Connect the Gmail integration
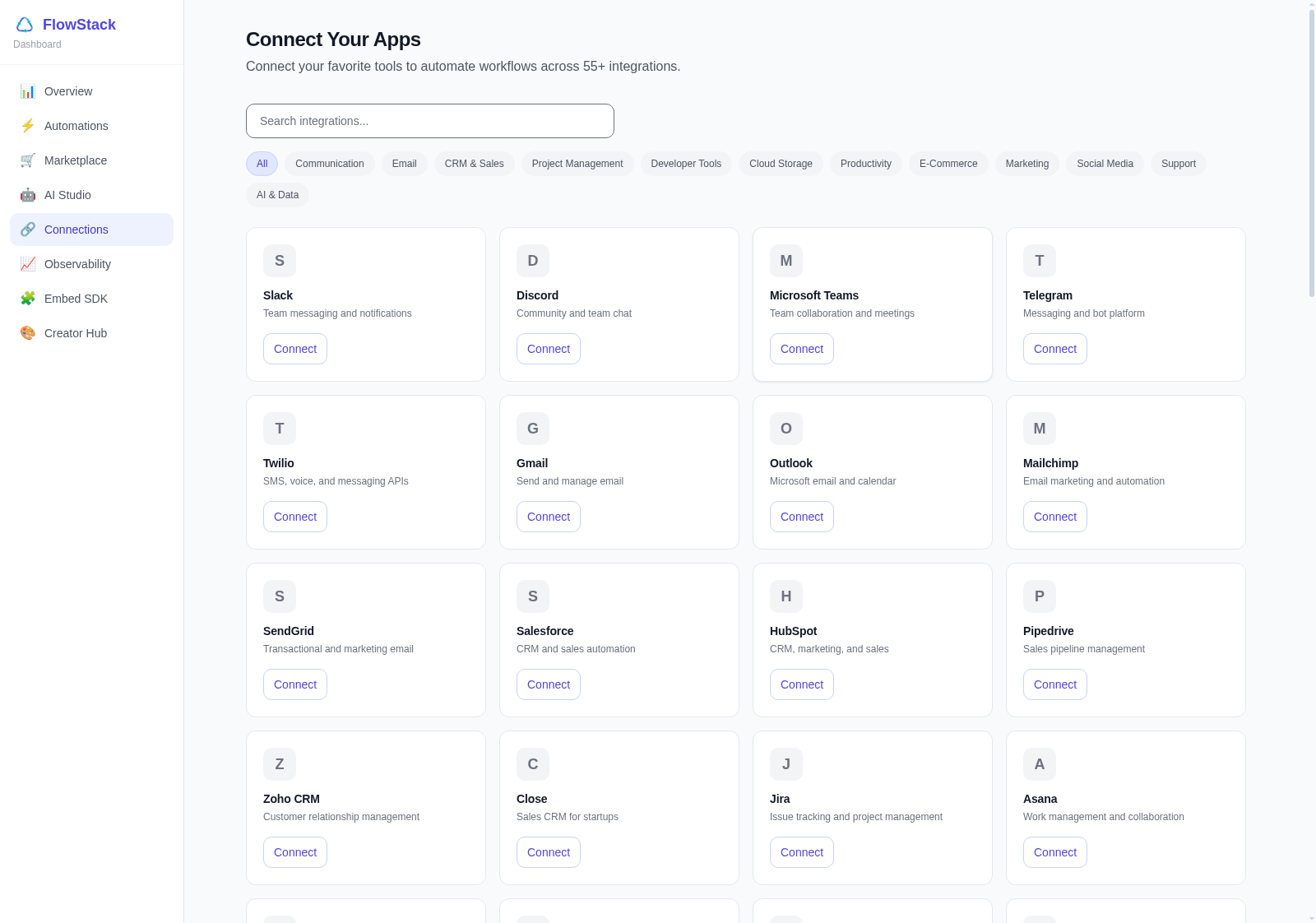This screenshot has width=1316, height=923. 549,517
